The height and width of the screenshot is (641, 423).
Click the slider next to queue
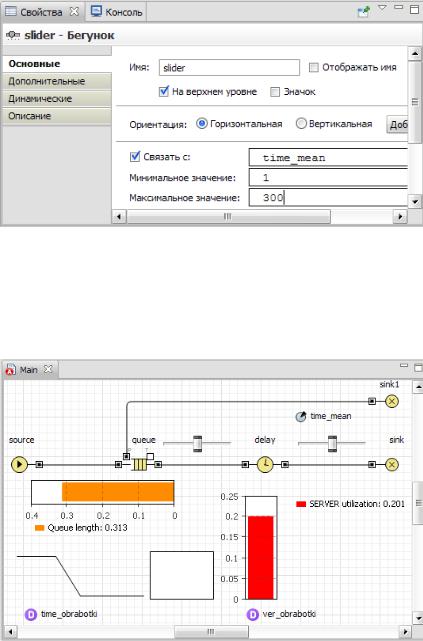pyautogui.click(x=197, y=443)
